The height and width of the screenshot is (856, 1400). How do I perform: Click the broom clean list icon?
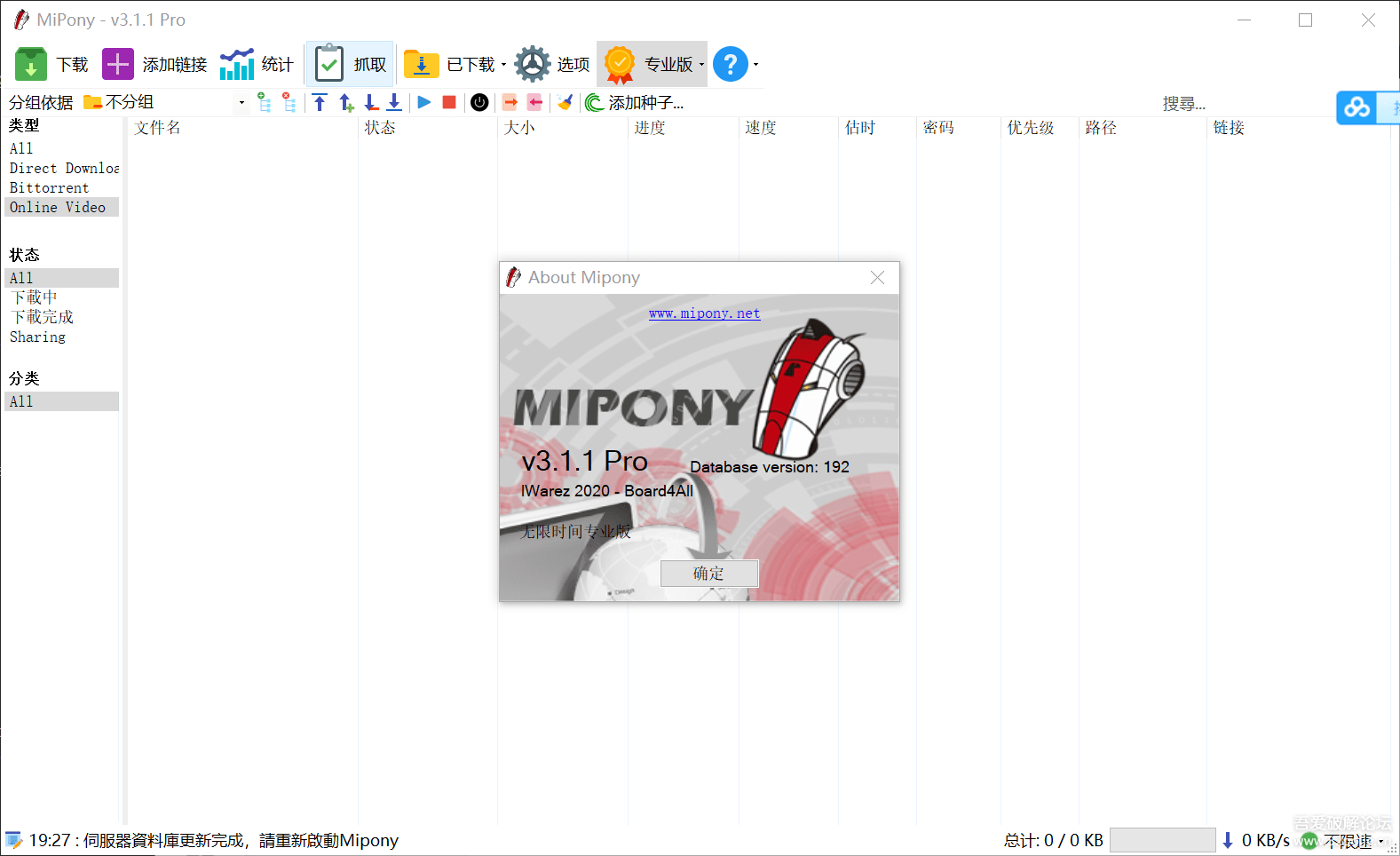[565, 103]
